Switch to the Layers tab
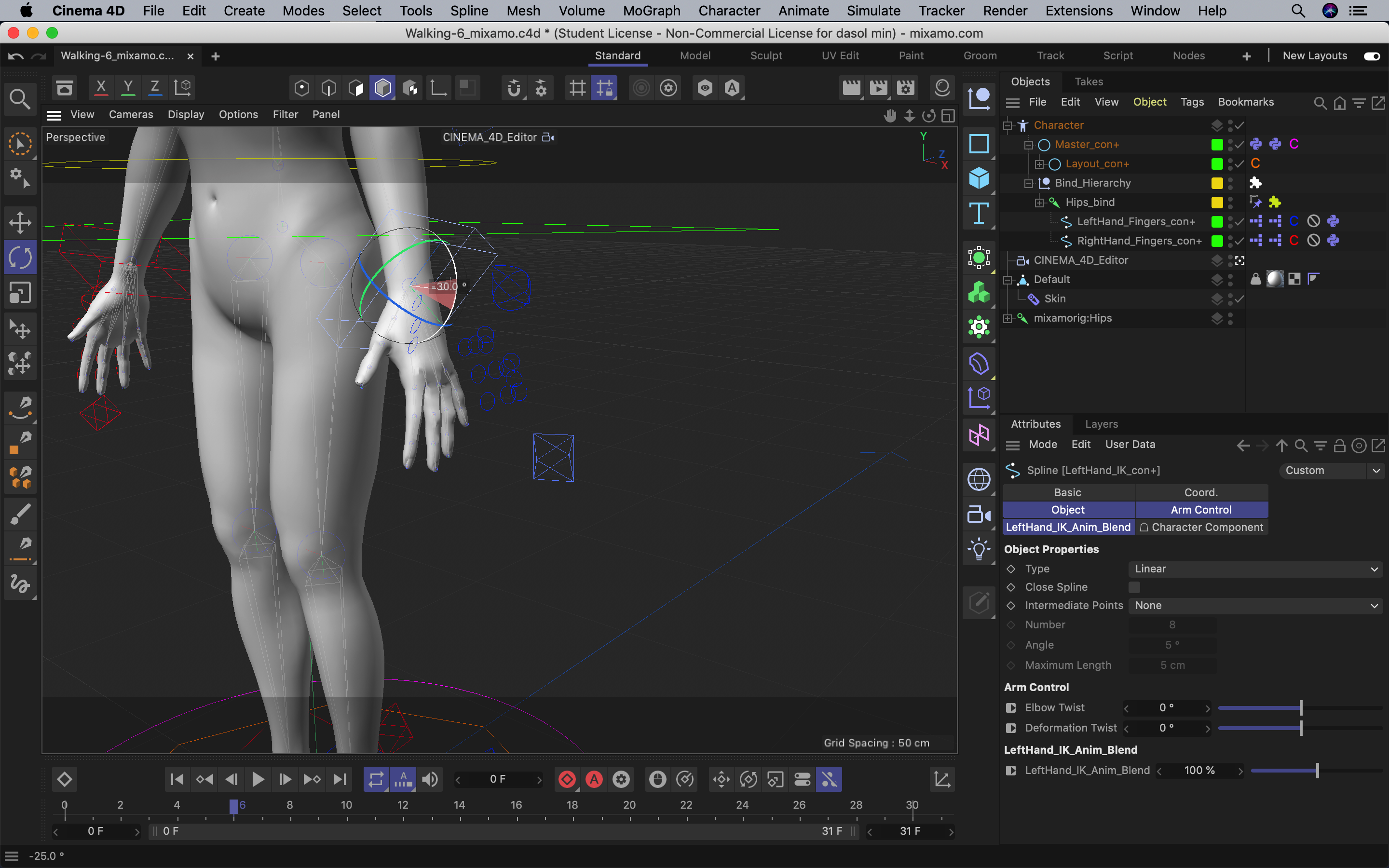The width and height of the screenshot is (1389, 868). point(1101,424)
